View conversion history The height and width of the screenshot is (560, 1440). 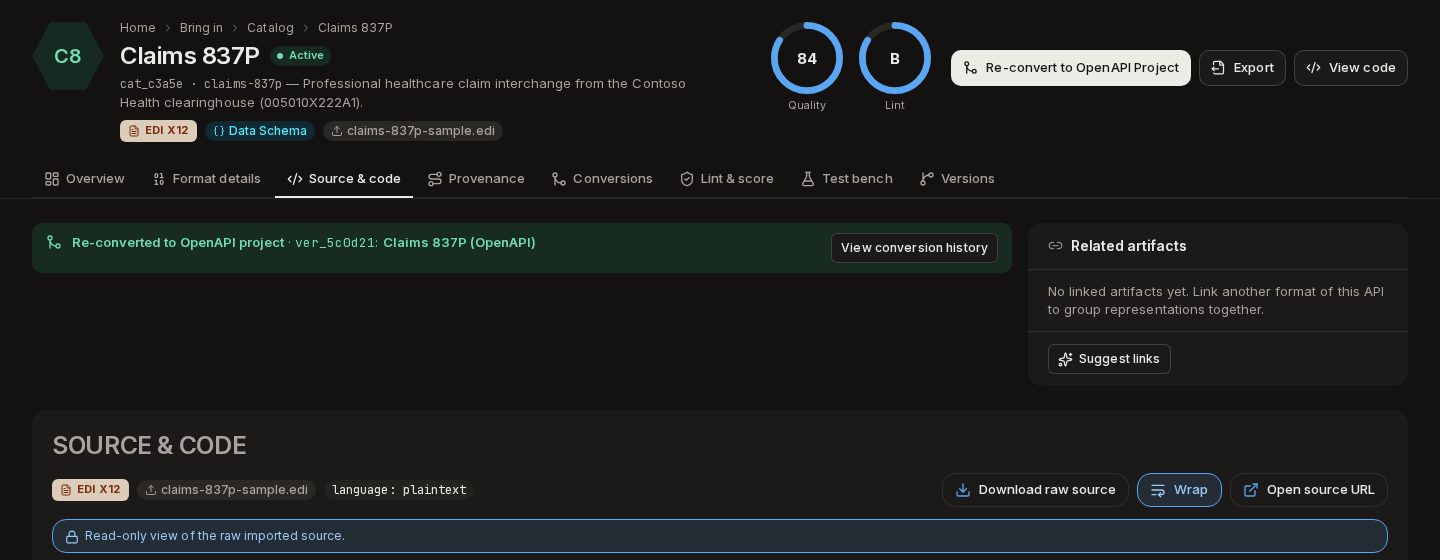914,248
